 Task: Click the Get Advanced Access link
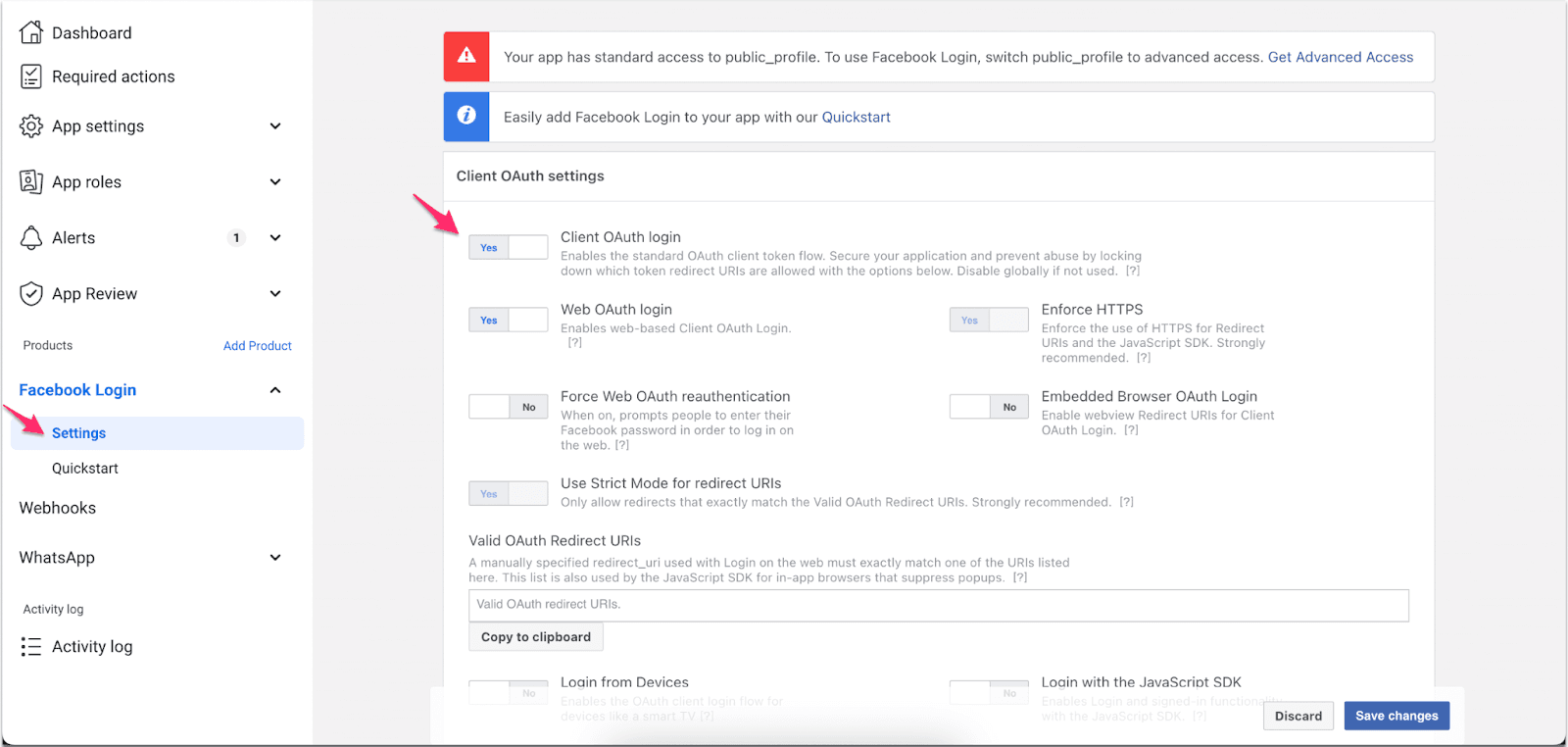pyautogui.click(x=1340, y=57)
